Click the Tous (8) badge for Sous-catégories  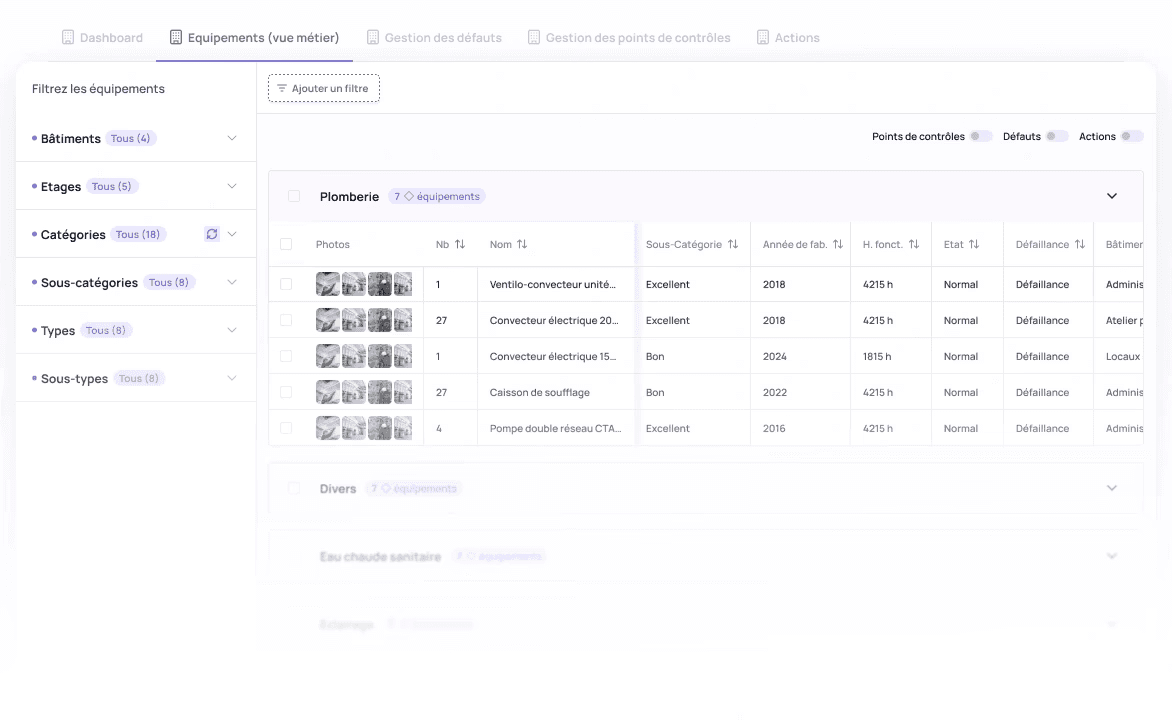pyautogui.click(x=169, y=282)
